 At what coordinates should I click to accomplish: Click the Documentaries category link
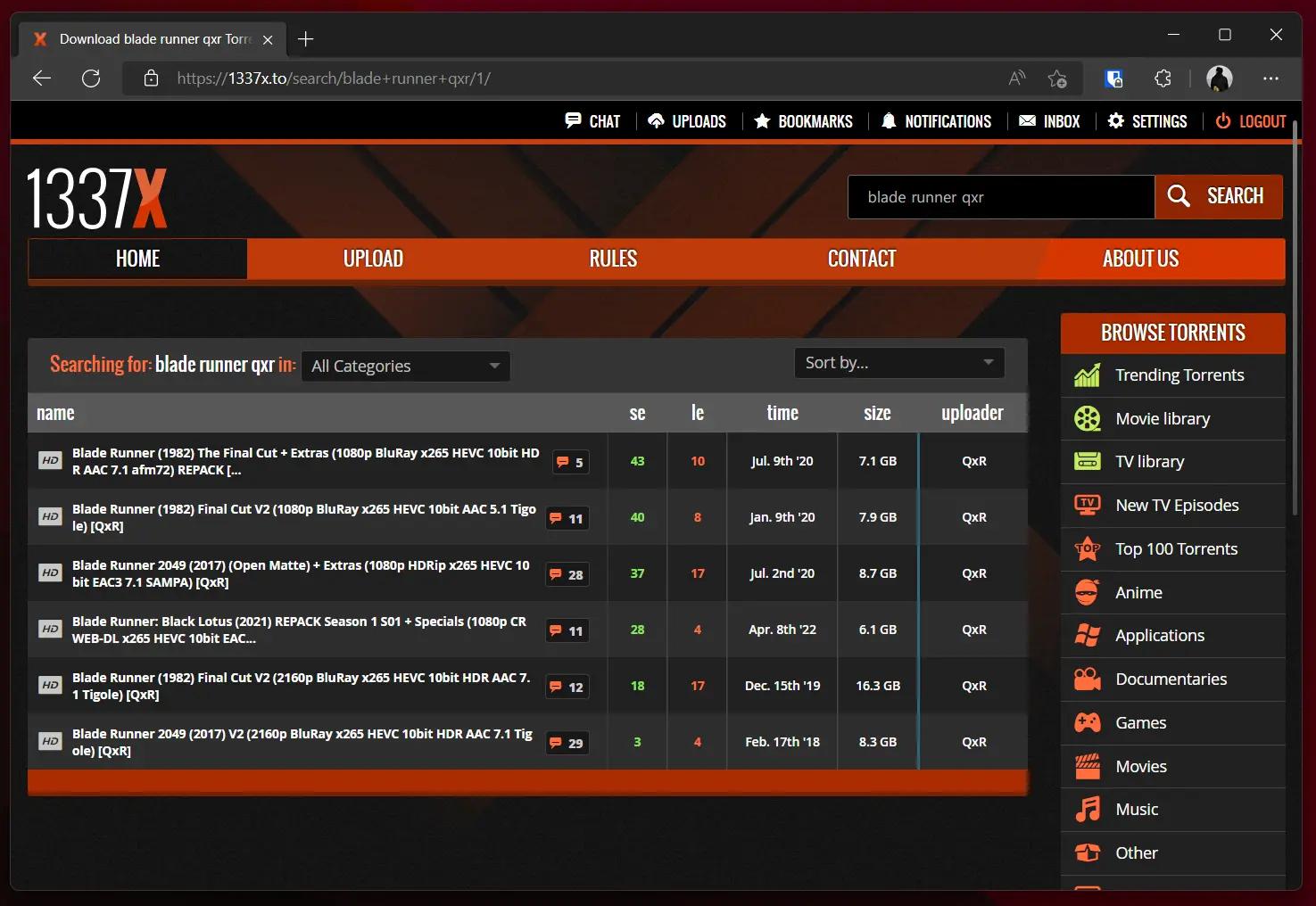point(1171,679)
